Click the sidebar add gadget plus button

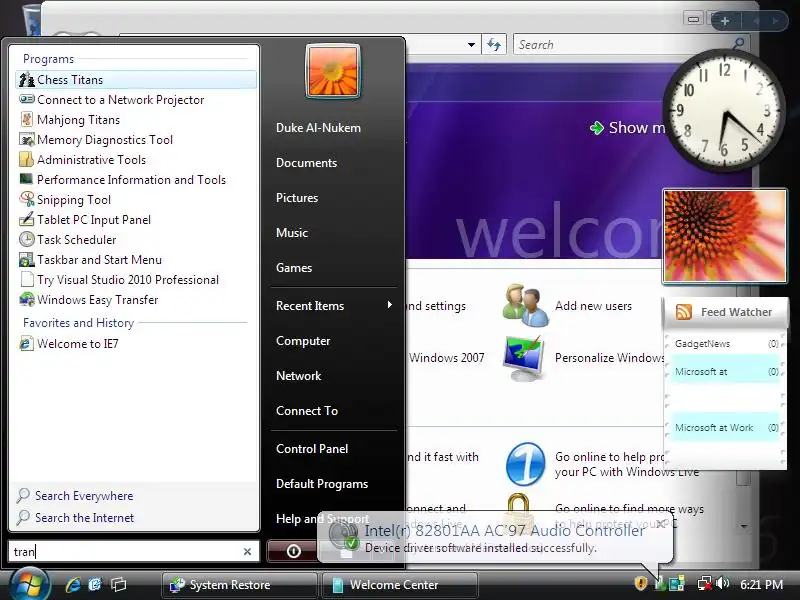coord(725,21)
